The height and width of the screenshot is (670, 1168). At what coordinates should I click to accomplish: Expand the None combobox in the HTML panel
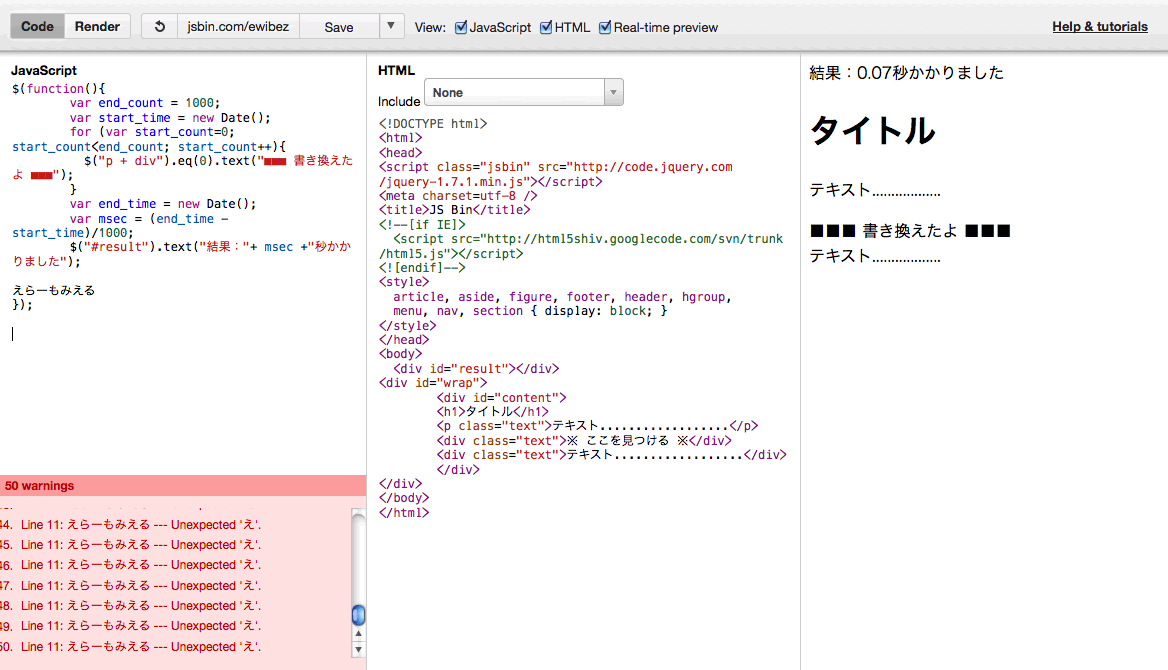(612, 92)
